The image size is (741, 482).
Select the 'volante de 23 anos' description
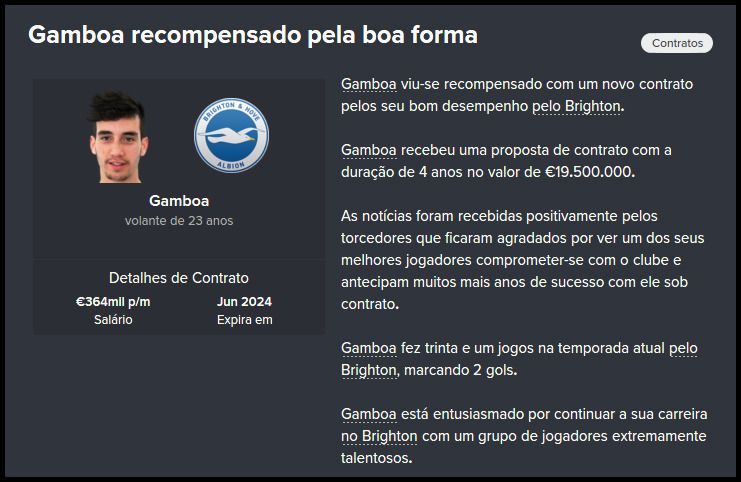coord(179,220)
